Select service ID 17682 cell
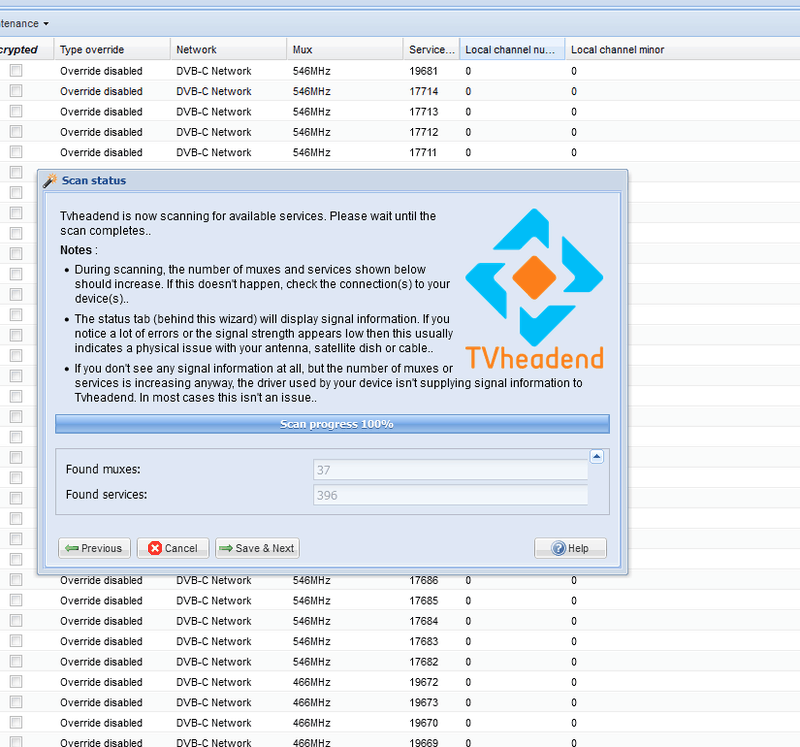Viewport: 800px width, 747px height. point(423,662)
